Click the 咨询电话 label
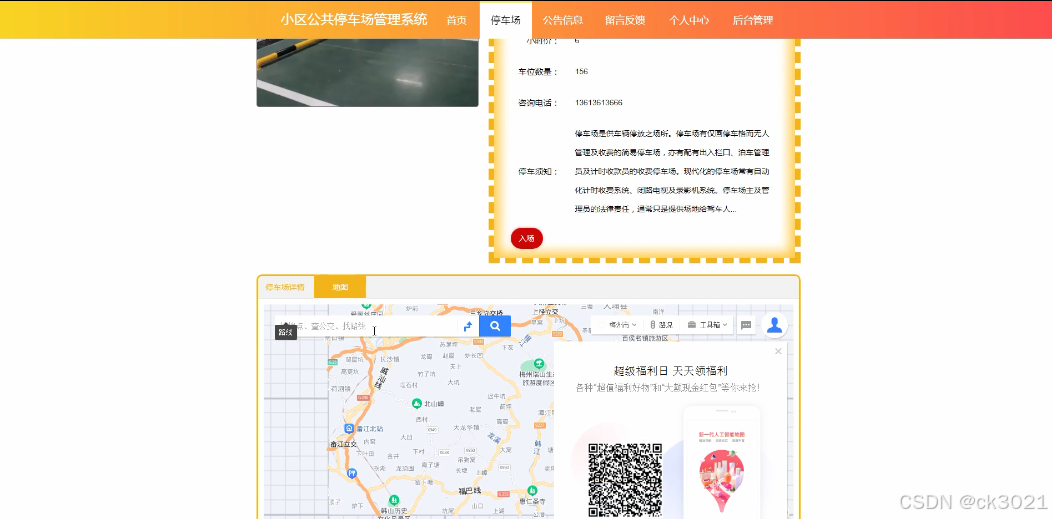 coord(537,103)
